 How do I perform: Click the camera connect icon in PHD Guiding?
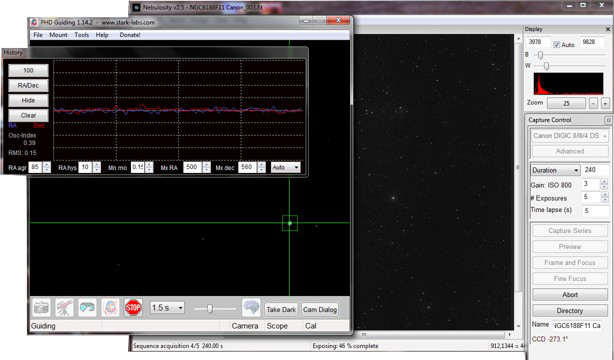(42, 308)
